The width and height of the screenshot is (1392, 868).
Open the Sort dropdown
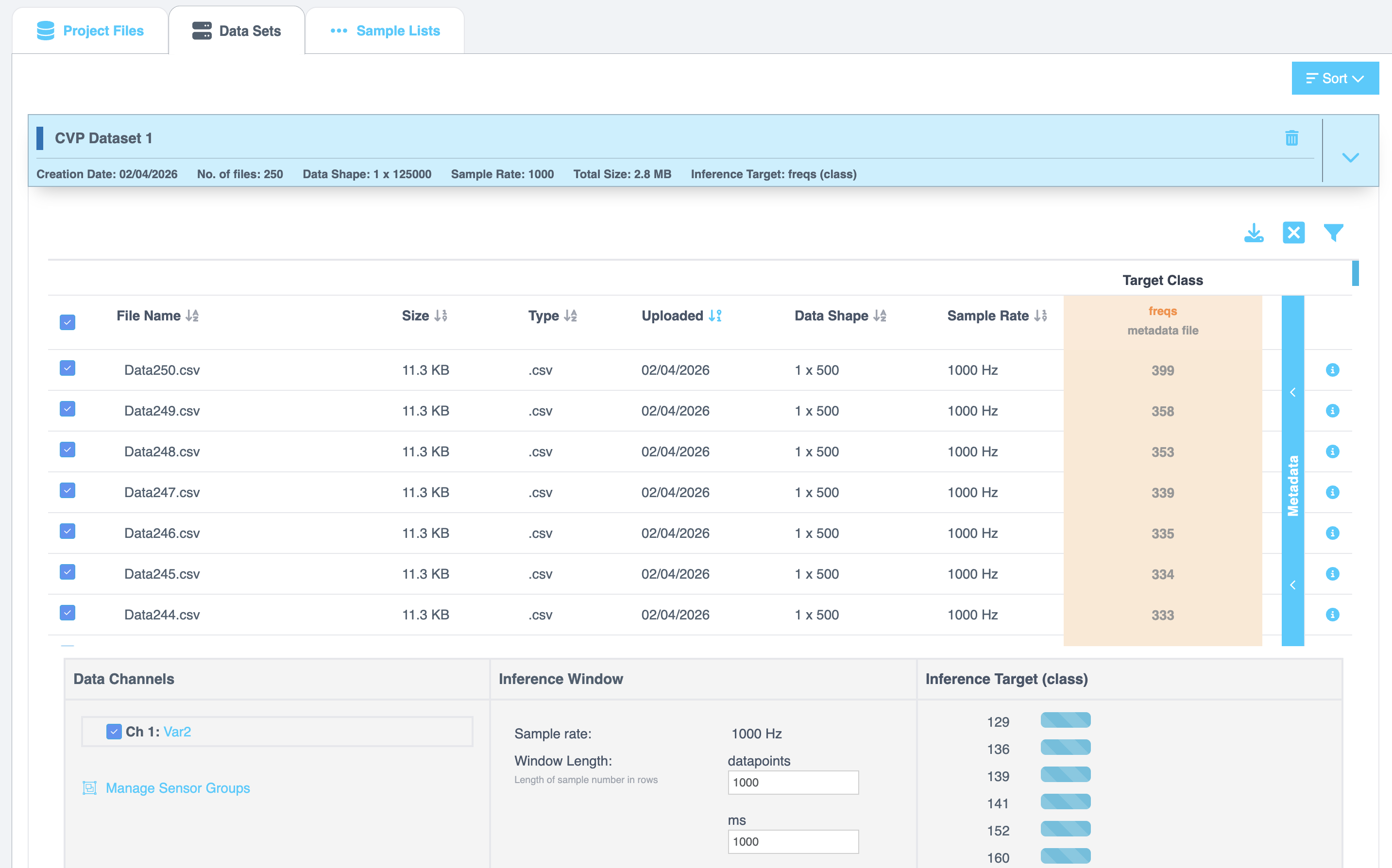(x=1335, y=78)
